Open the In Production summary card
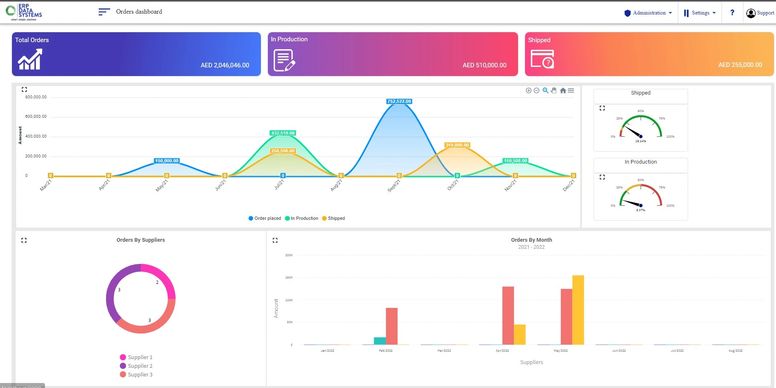776x388 pixels. [x=393, y=54]
